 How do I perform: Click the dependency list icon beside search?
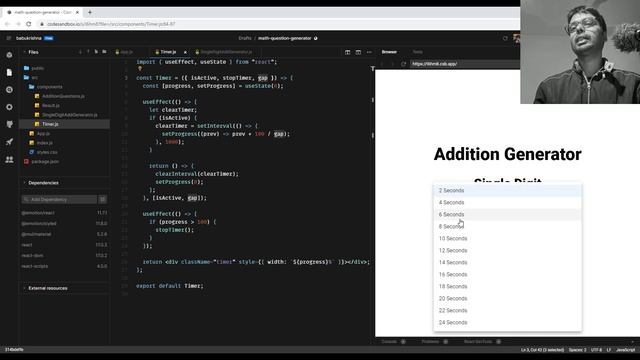point(102,200)
